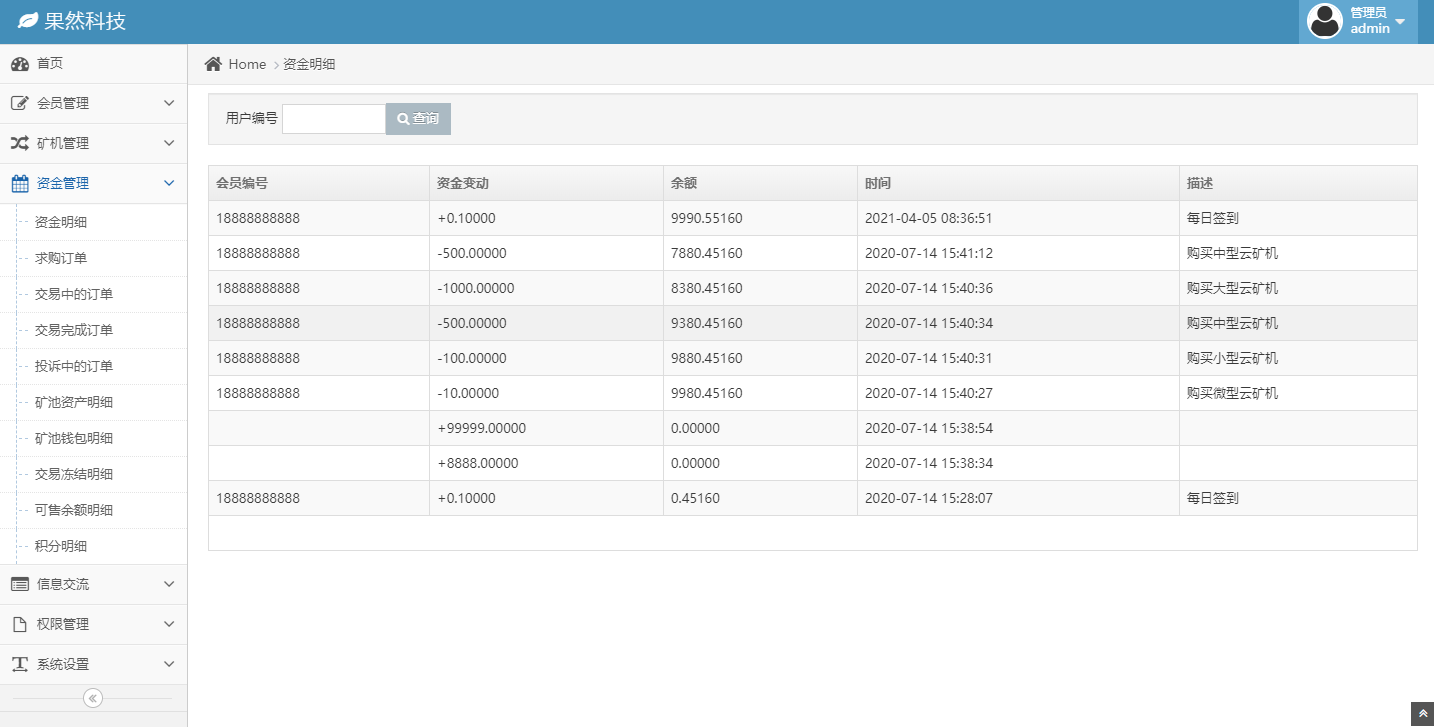Select the 资金管理 menu item
Screen dimensions: 1434x727
pyautogui.click(x=93, y=184)
